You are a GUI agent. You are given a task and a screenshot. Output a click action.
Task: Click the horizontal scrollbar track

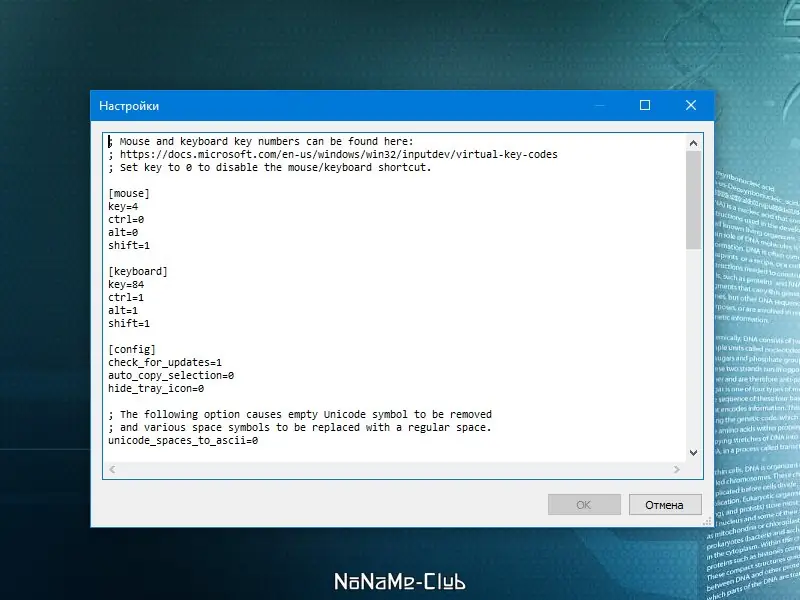394,469
